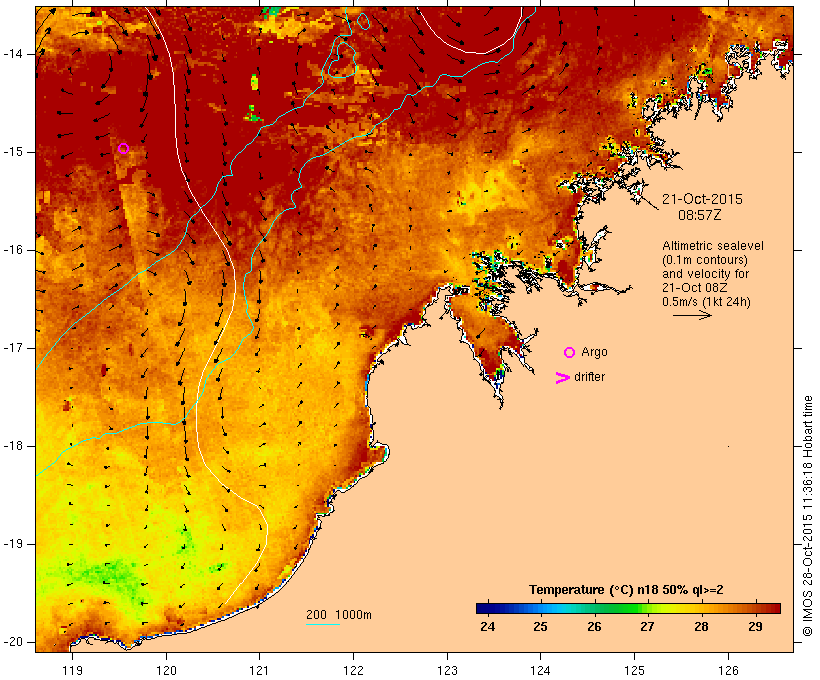Click the 'Temperature (°C) n18 50% ql>=2' title

(626, 590)
